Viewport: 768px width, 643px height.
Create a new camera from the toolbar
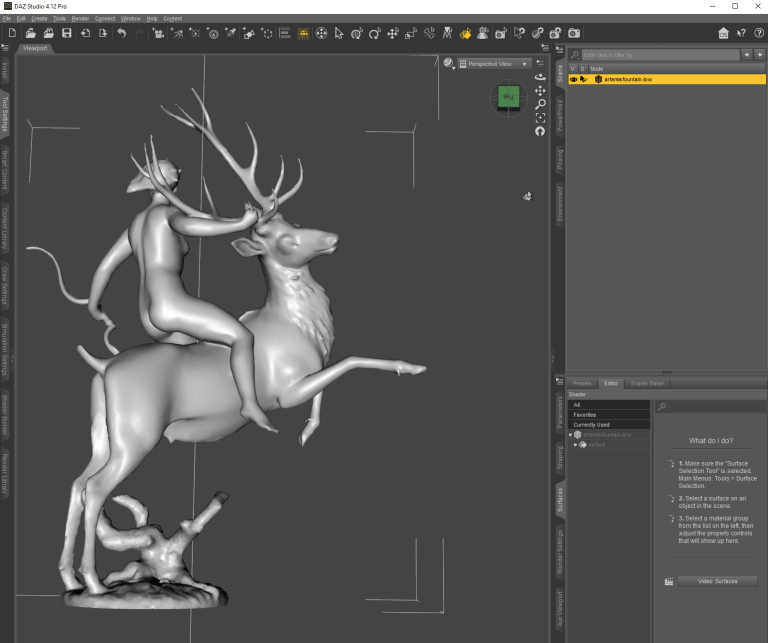[158, 33]
